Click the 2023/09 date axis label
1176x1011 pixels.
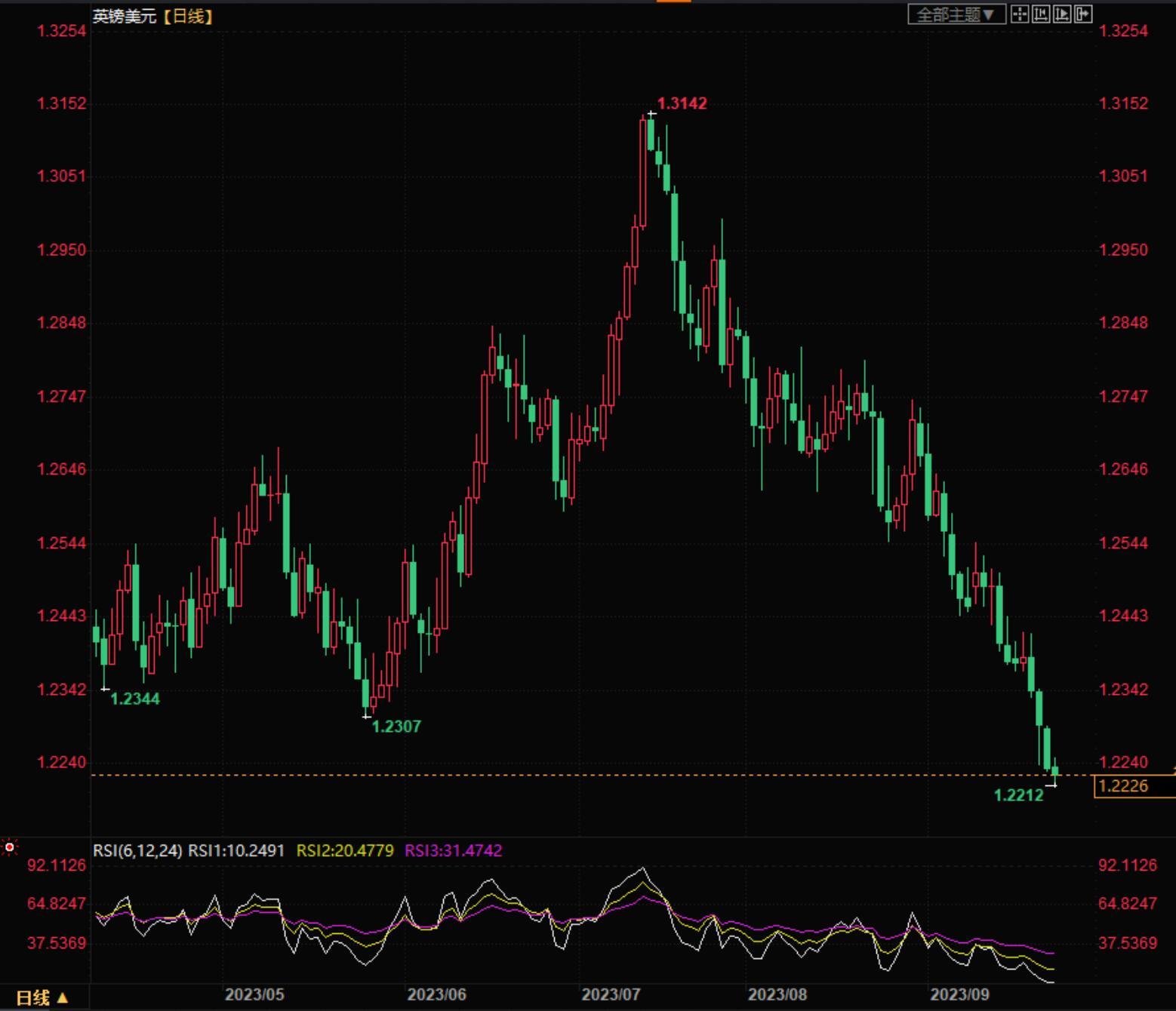(959, 994)
